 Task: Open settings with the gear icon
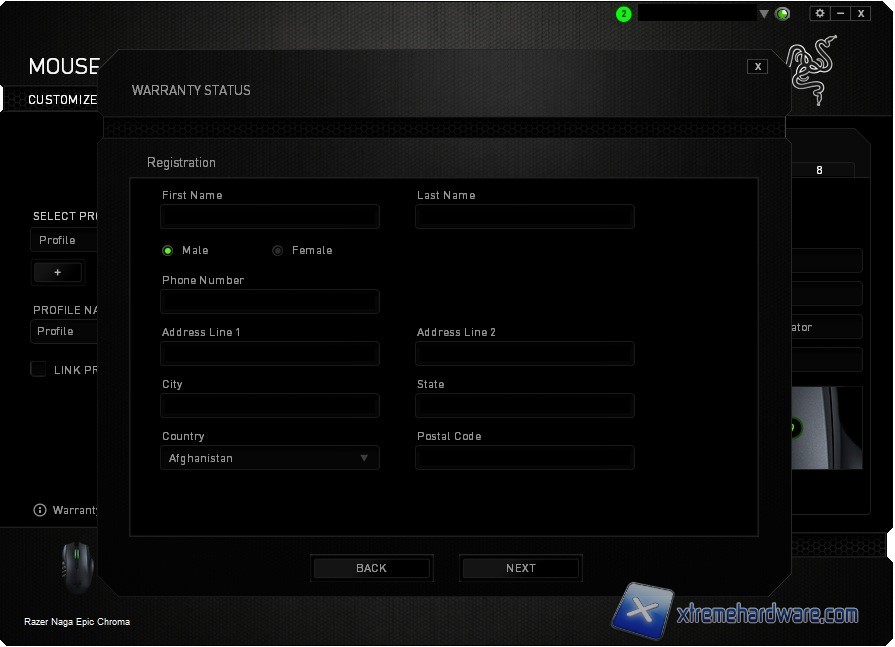(820, 13)
